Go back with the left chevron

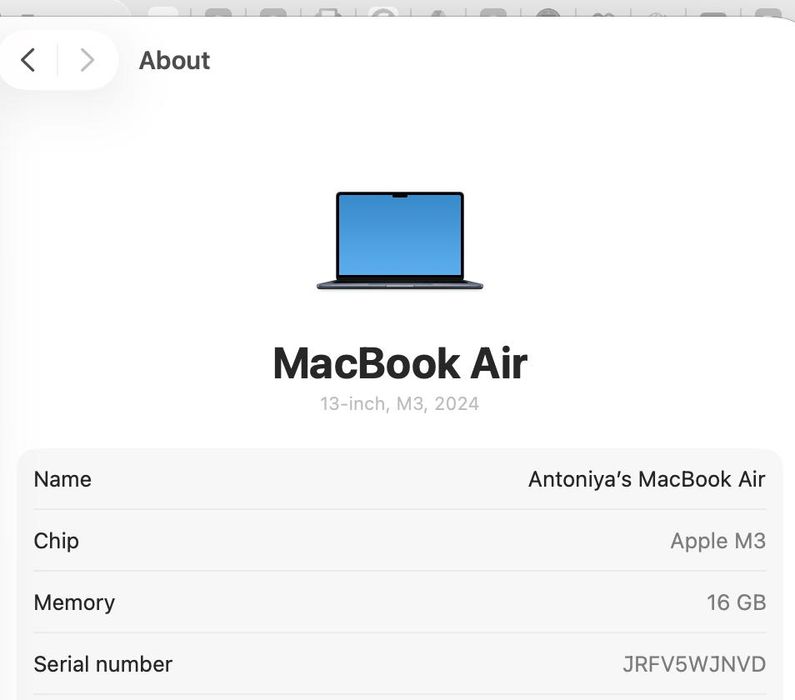tap(28, 60)
